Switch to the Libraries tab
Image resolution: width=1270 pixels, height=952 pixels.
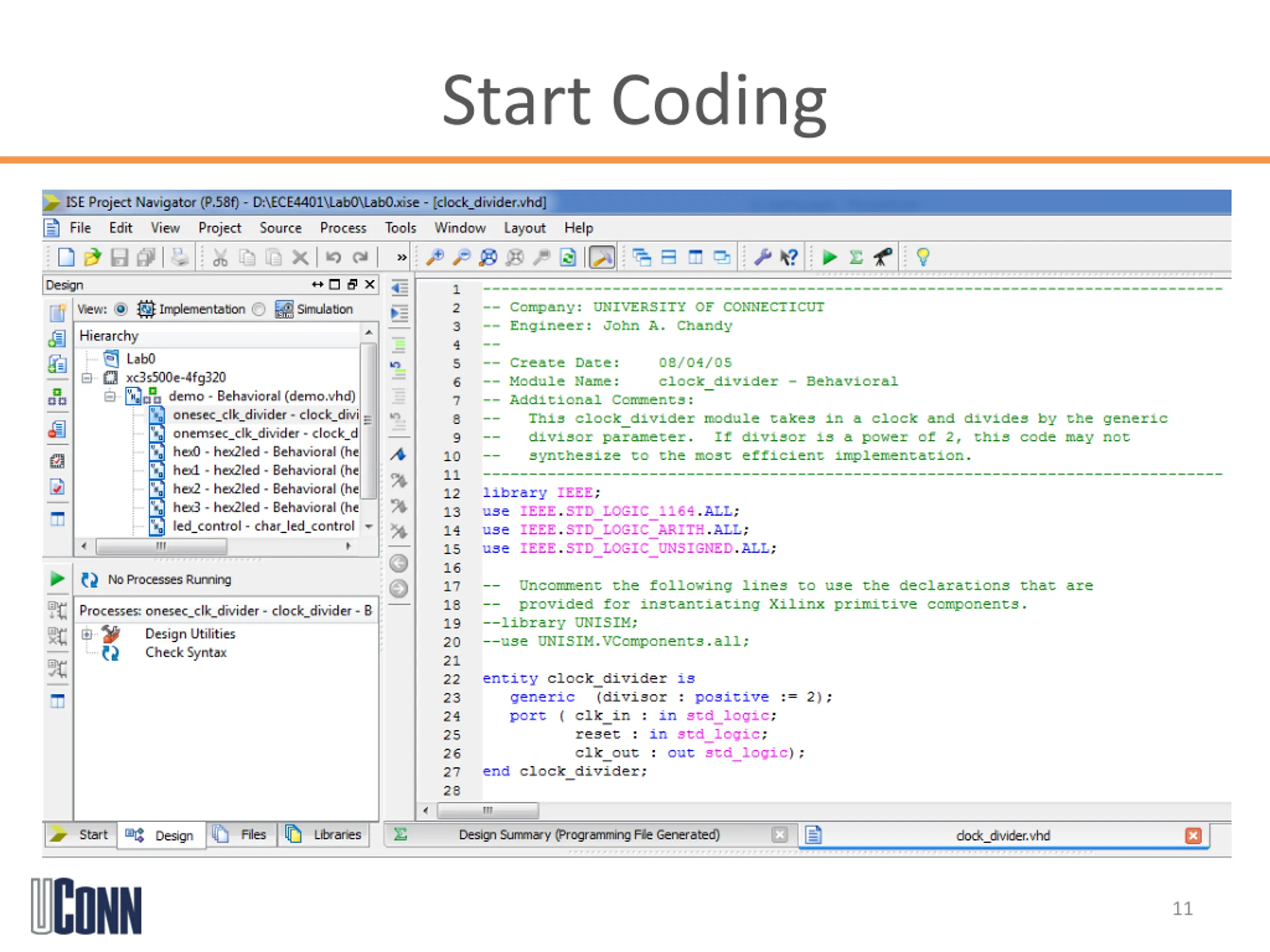pyautogui.click(x=324, y=834)
